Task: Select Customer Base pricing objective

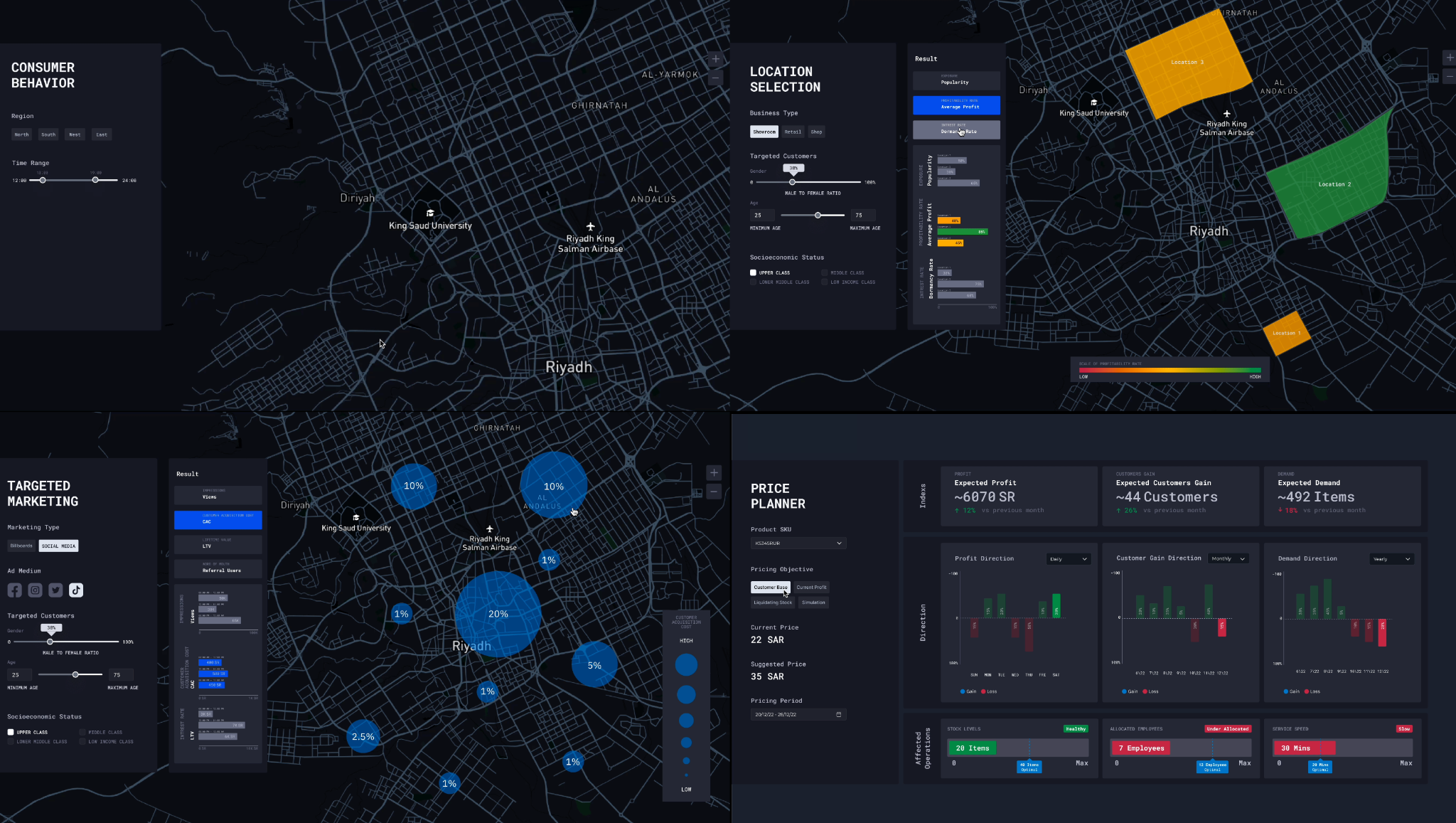Action: click(x=771, y=587)
